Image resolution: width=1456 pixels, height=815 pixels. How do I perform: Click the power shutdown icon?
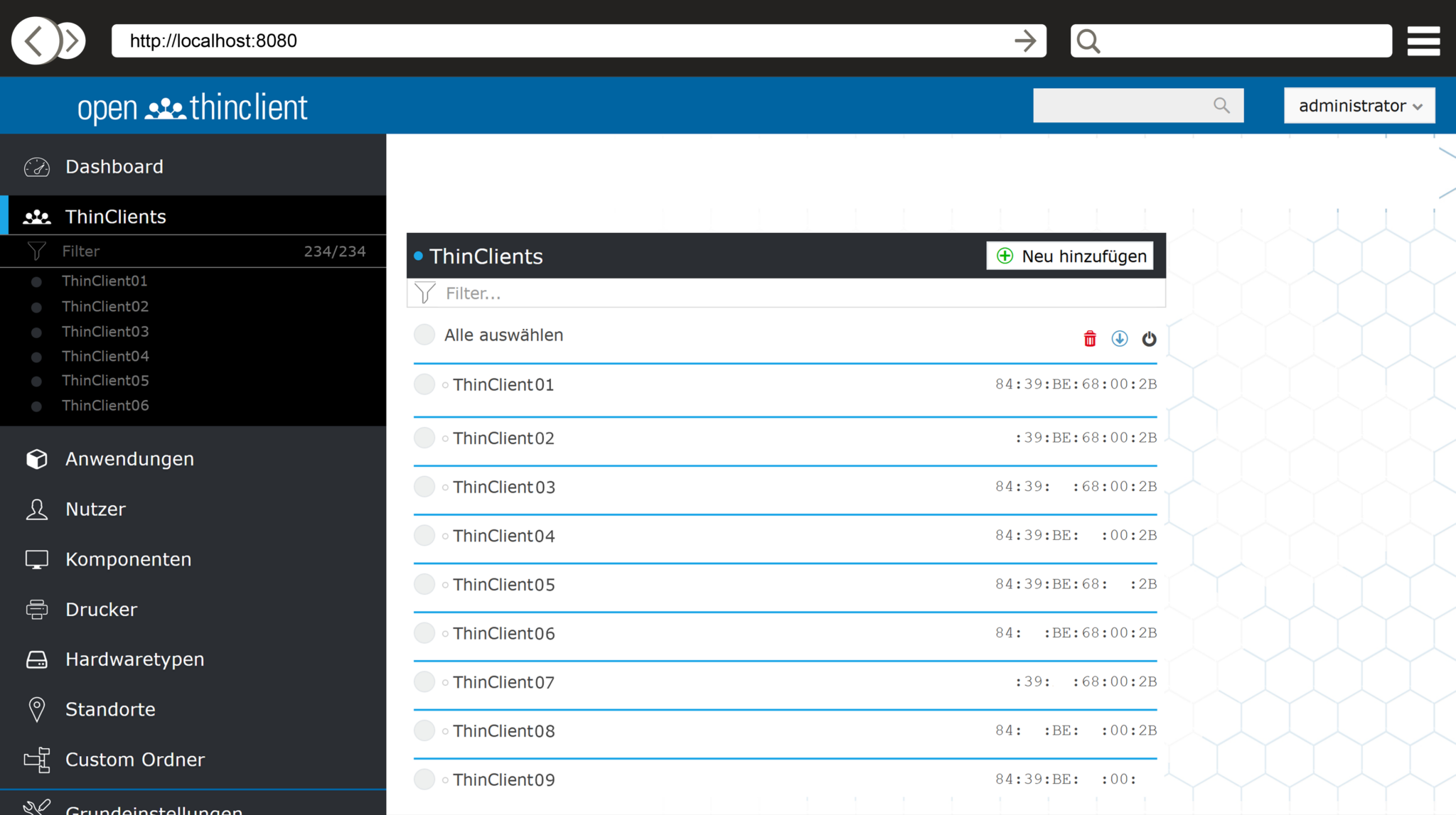click(x=1149, y=339)
